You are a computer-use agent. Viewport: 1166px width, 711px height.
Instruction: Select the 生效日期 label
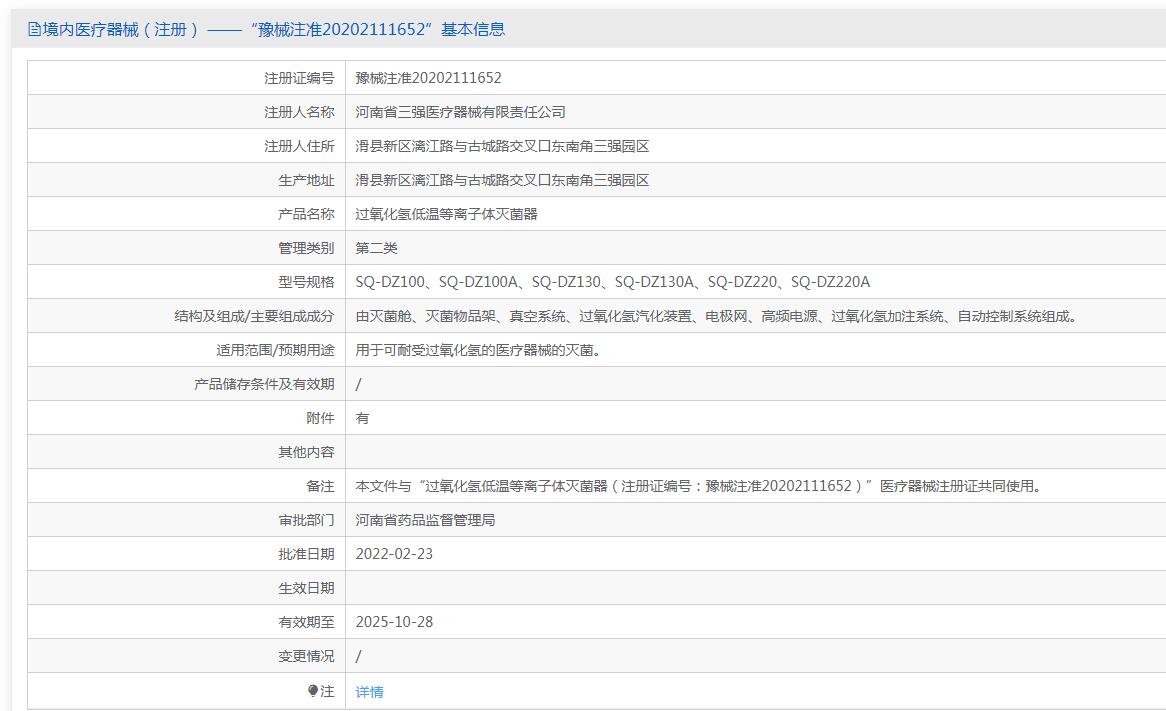coord(306,588)
